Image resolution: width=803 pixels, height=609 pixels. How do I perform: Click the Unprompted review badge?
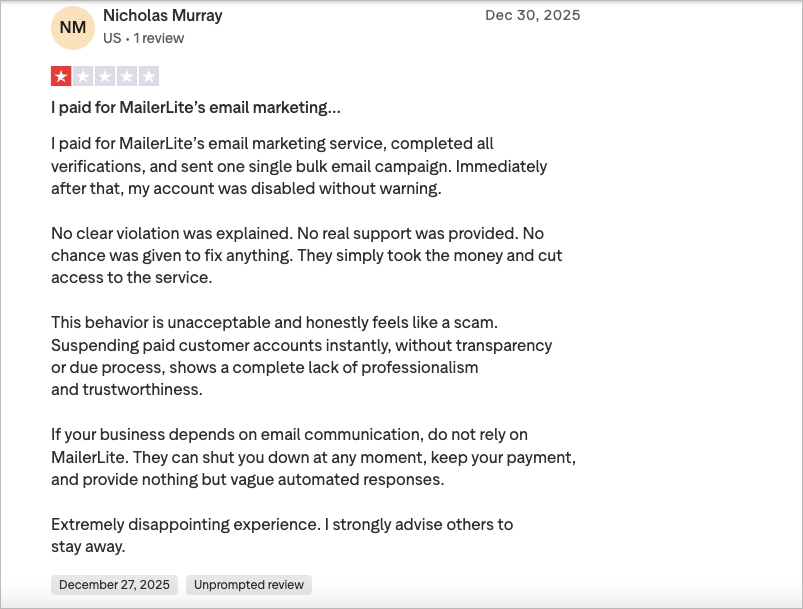(x=249, y=585)
